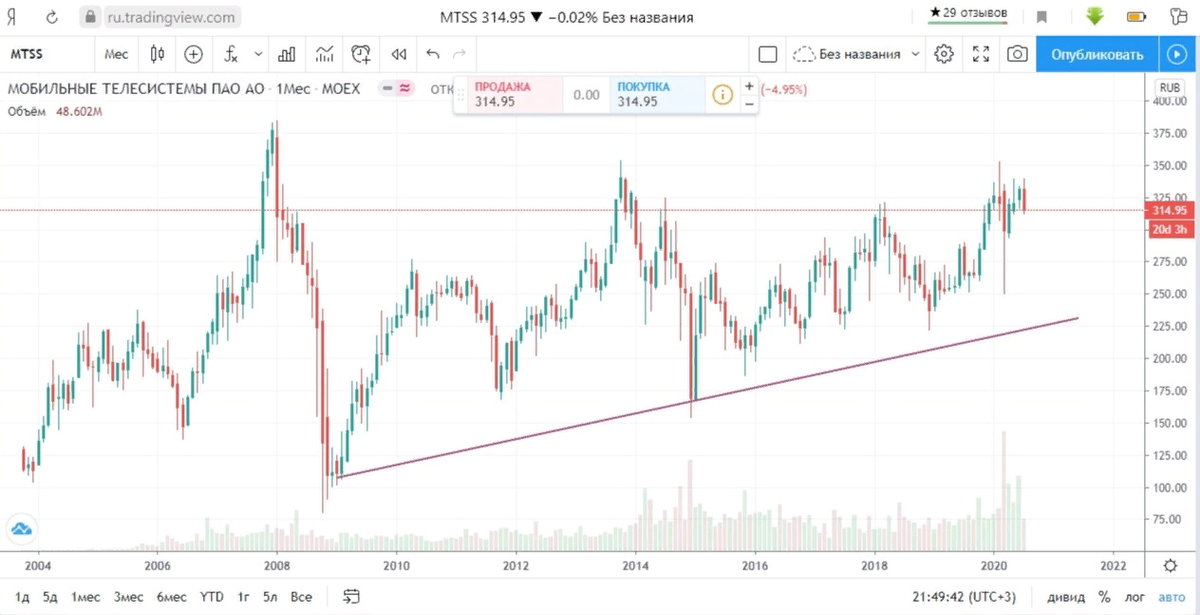1200x615 pixels.
Task: Open the indicators fx menu
Action: [x=231, y=54]
